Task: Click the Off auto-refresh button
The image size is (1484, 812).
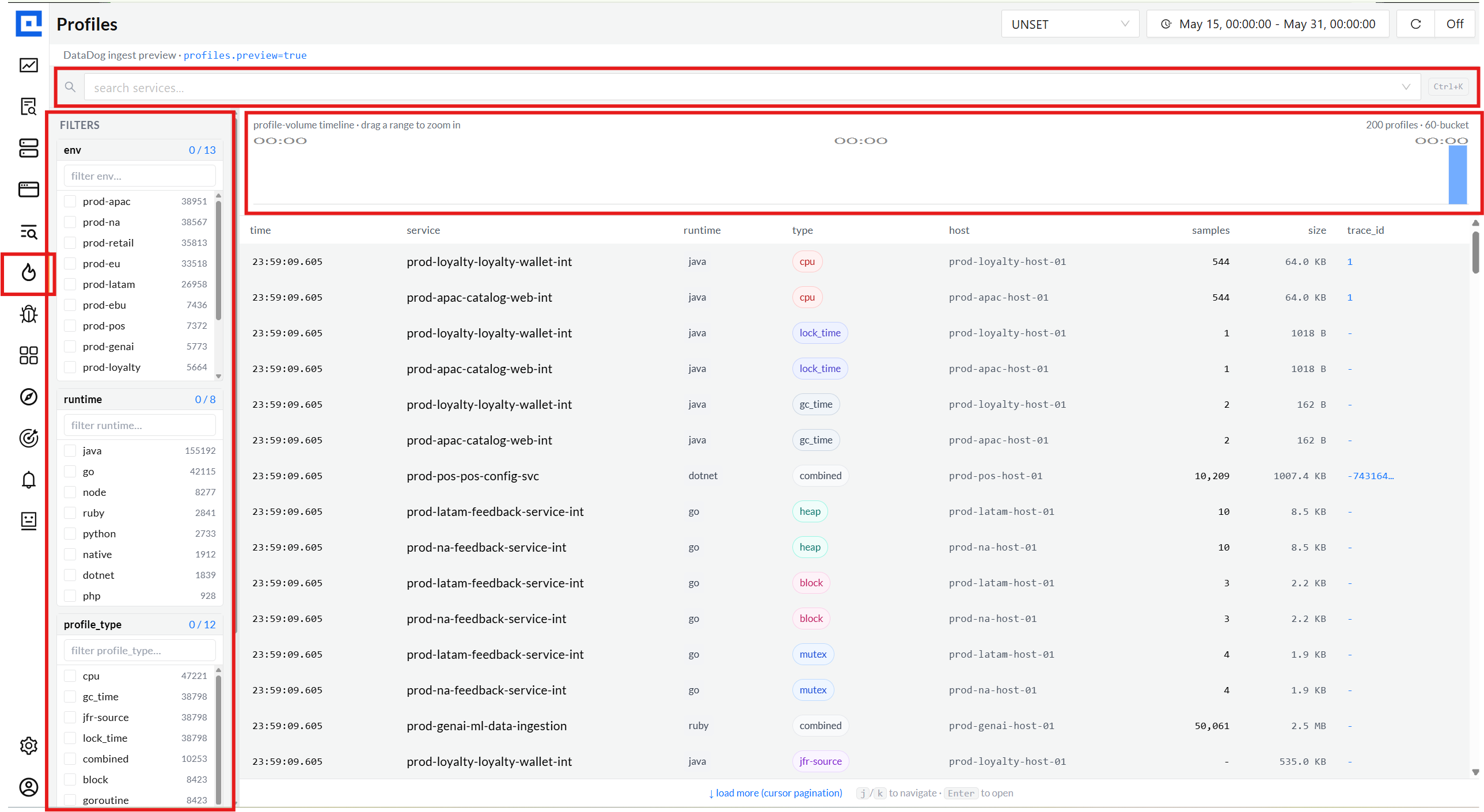Action: (1455, 24)
